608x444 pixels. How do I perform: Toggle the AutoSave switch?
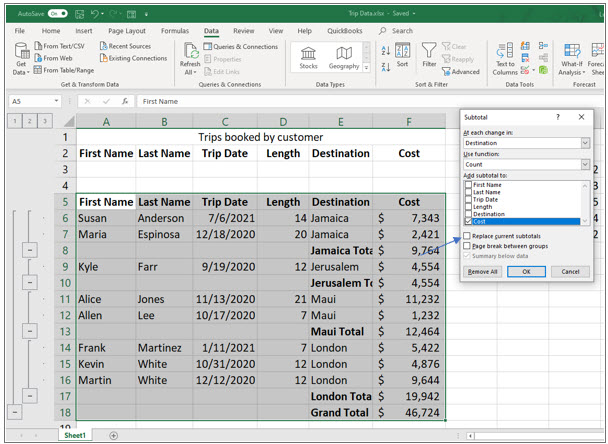(58, 14)
